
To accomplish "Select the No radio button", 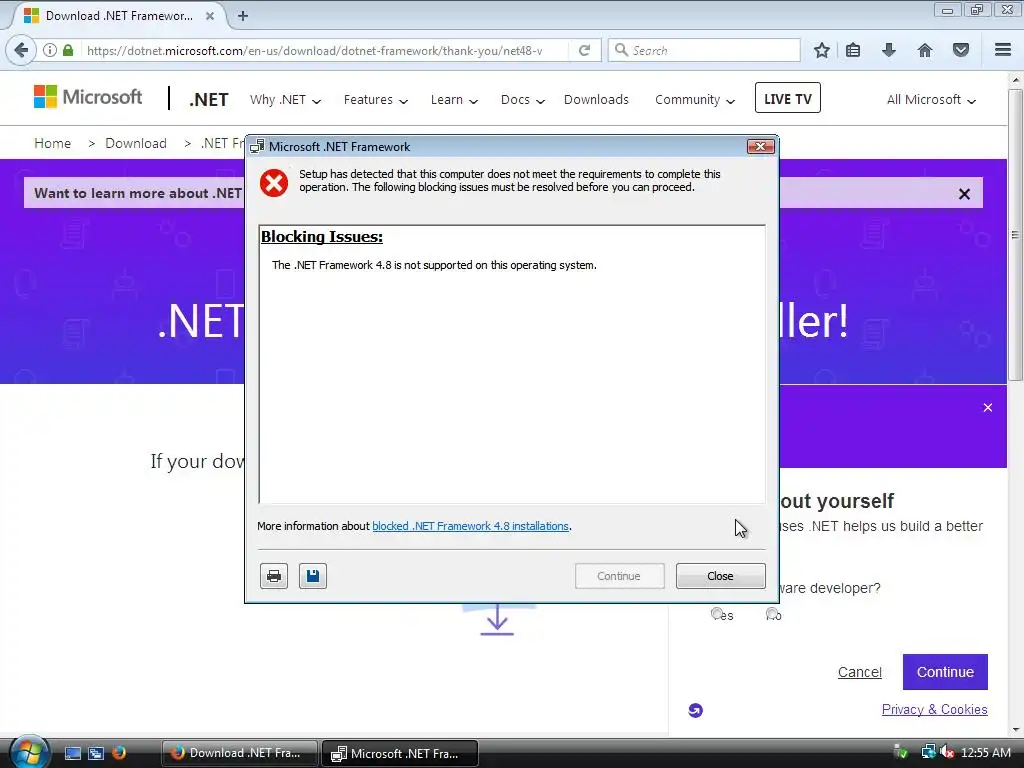I will click(772, 613).
